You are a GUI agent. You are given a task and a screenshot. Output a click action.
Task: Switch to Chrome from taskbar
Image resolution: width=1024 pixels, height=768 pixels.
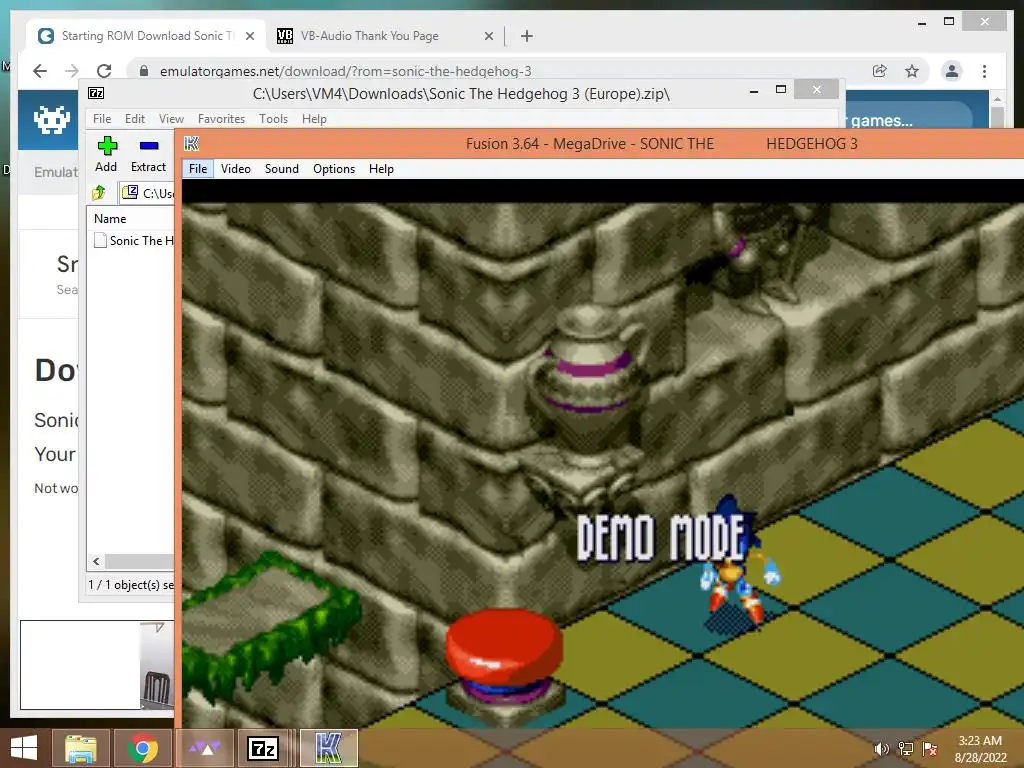[x=143, y=748]
